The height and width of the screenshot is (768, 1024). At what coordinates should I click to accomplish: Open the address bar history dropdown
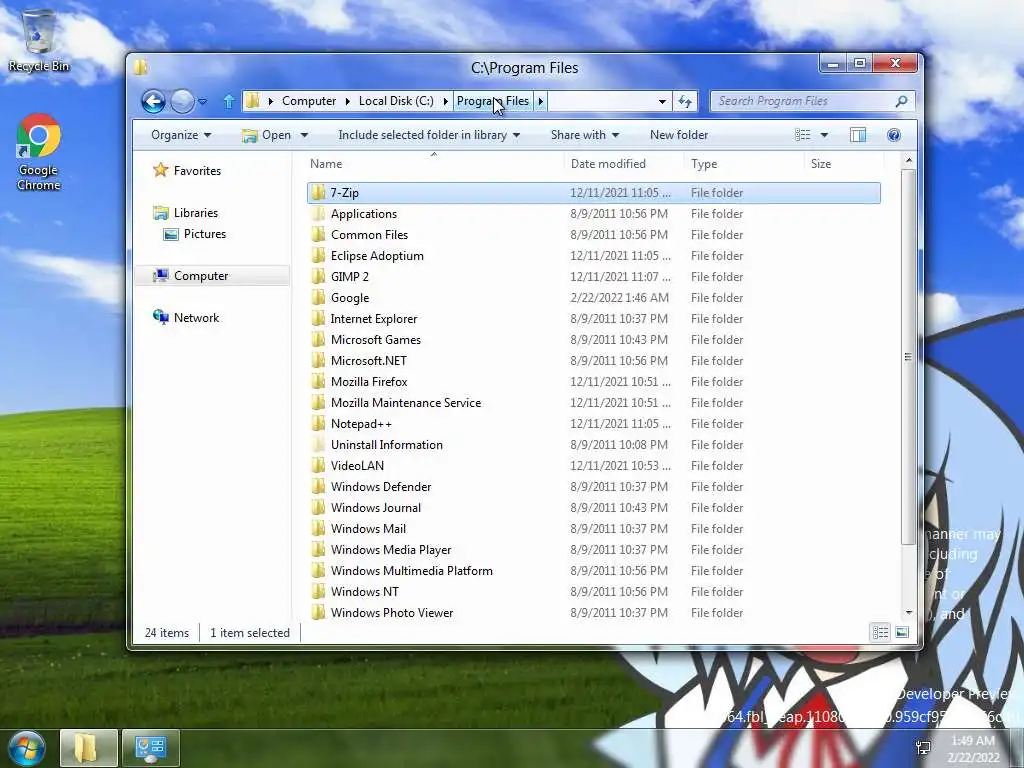[x=662, y=101]
